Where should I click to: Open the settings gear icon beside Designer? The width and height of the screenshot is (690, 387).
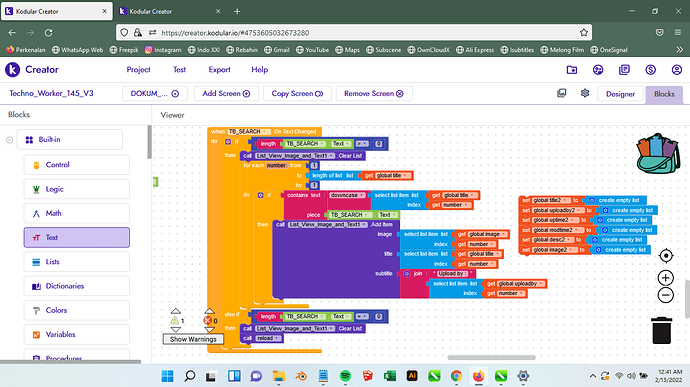(x=585, y=93)
